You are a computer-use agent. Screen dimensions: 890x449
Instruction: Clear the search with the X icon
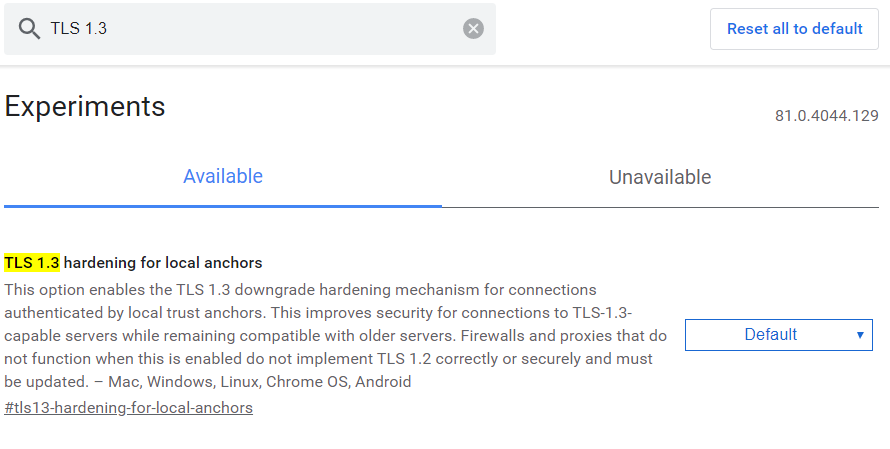pyautogui.click(x=473, y=29)
